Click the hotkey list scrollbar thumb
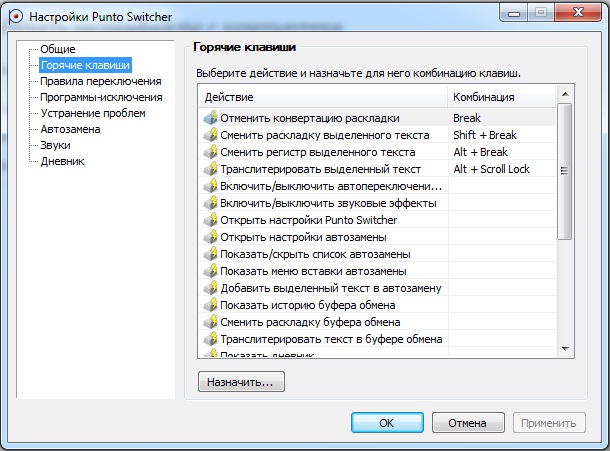 [565, 171]
